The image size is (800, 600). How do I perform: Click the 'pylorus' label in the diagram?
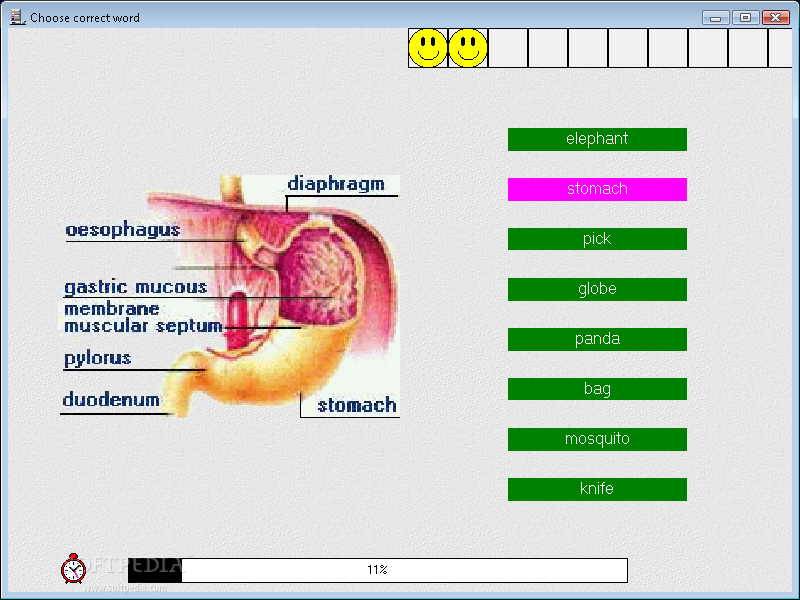pyautogui.click(x=97, y=358)
